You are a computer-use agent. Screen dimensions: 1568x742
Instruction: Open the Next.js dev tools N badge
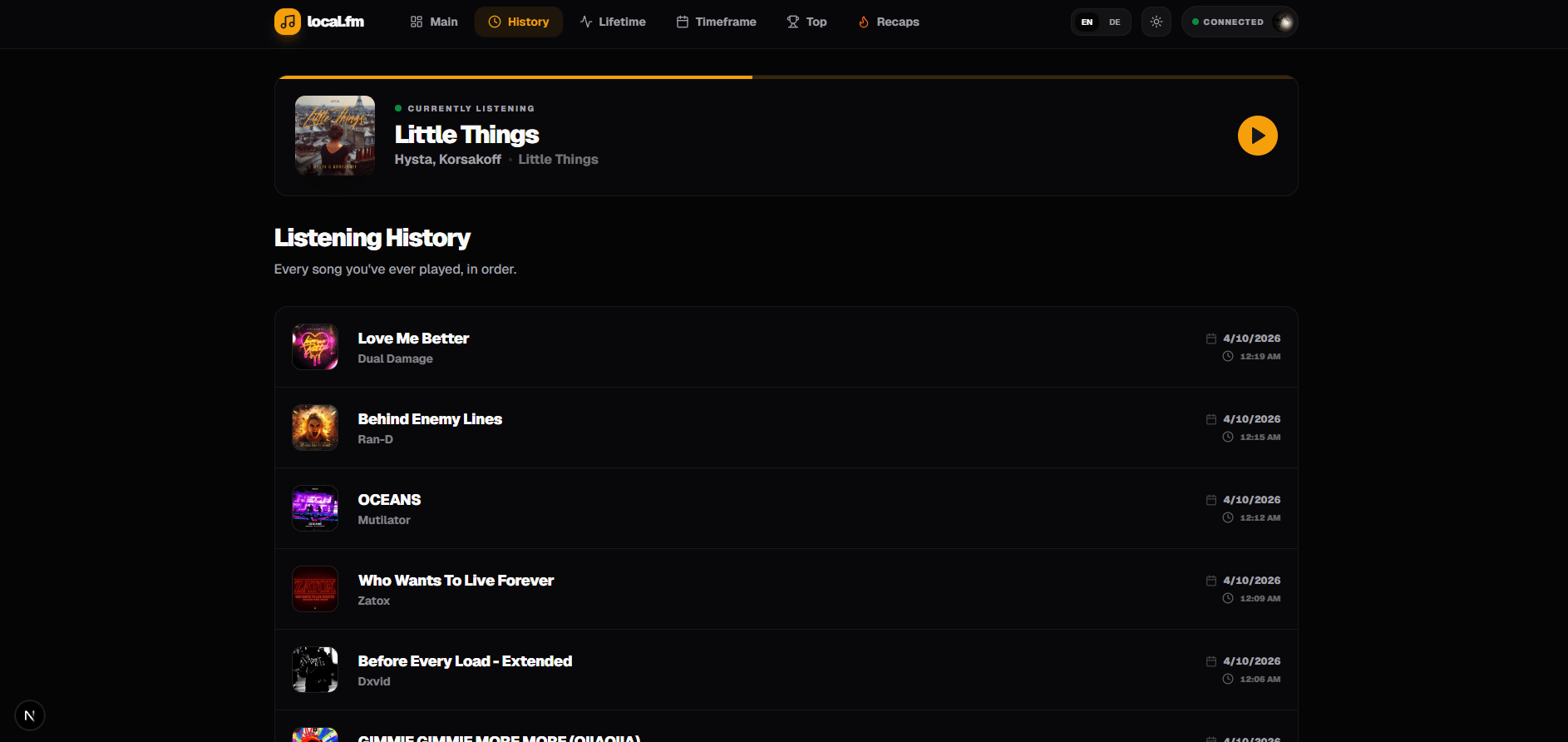[x=30, y=715]
